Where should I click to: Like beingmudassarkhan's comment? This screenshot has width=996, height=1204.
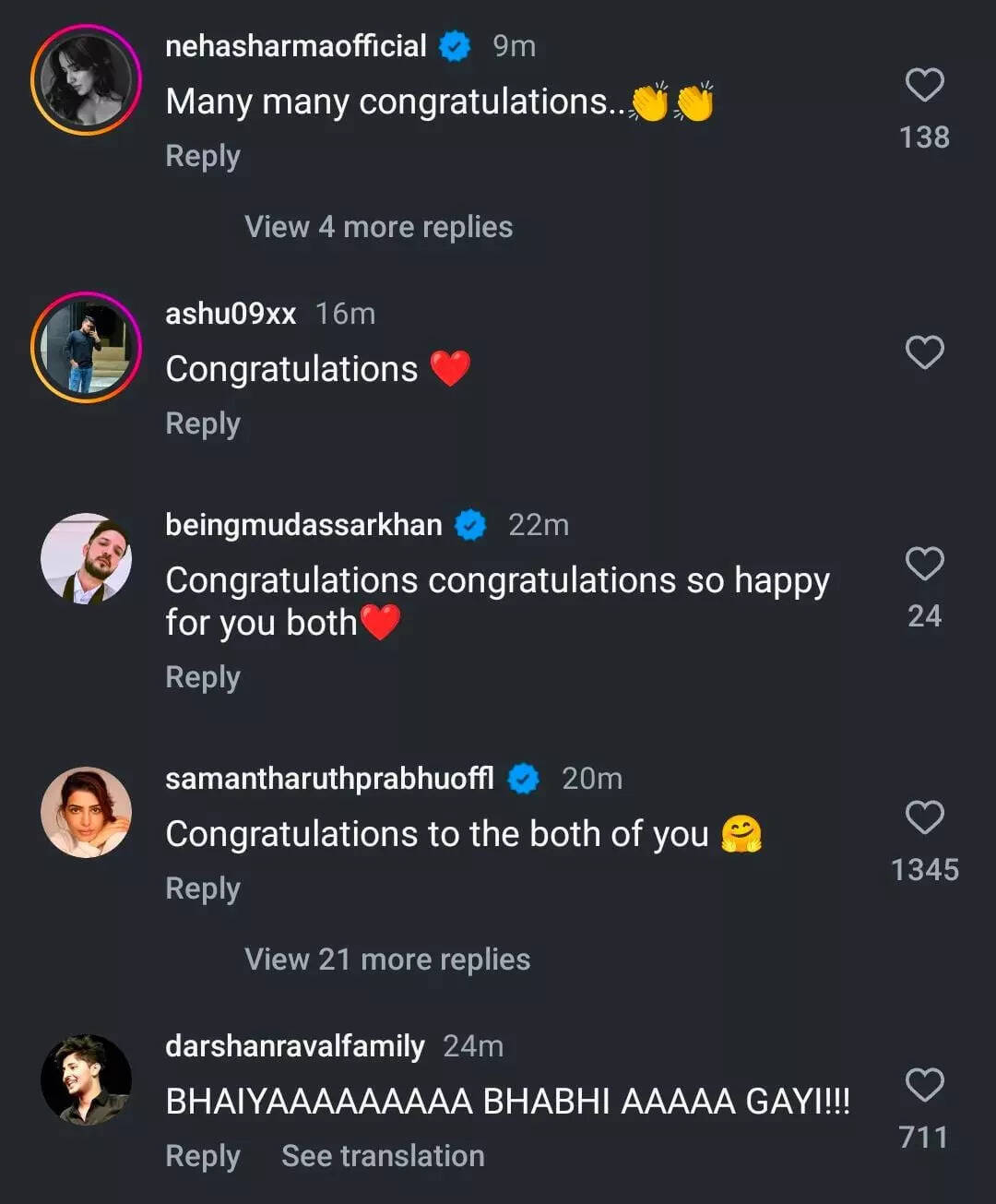(x=925, y=562)
